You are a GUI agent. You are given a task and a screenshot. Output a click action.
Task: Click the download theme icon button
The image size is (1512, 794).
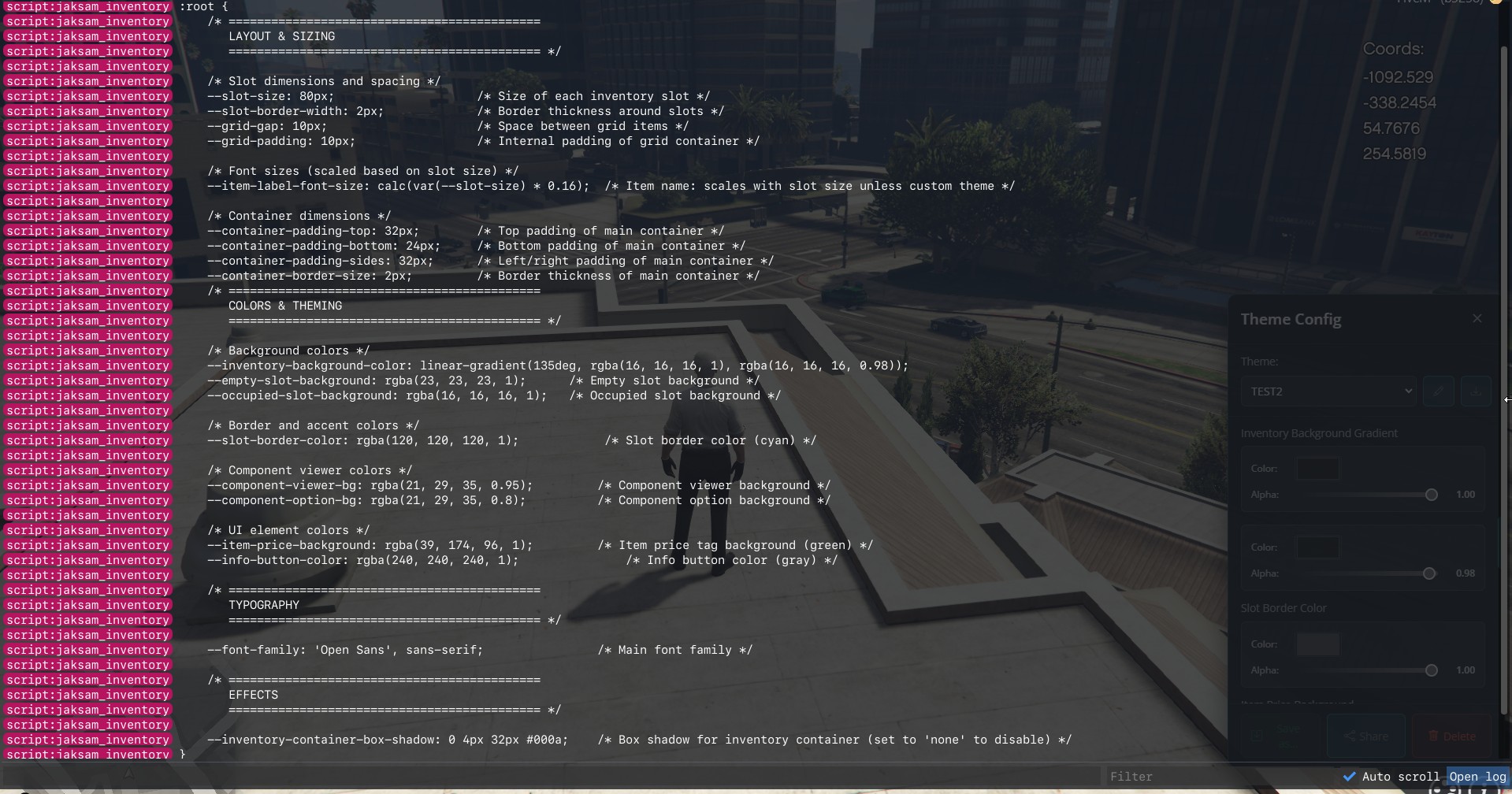pyautogui.click(x=1476, y=391)
